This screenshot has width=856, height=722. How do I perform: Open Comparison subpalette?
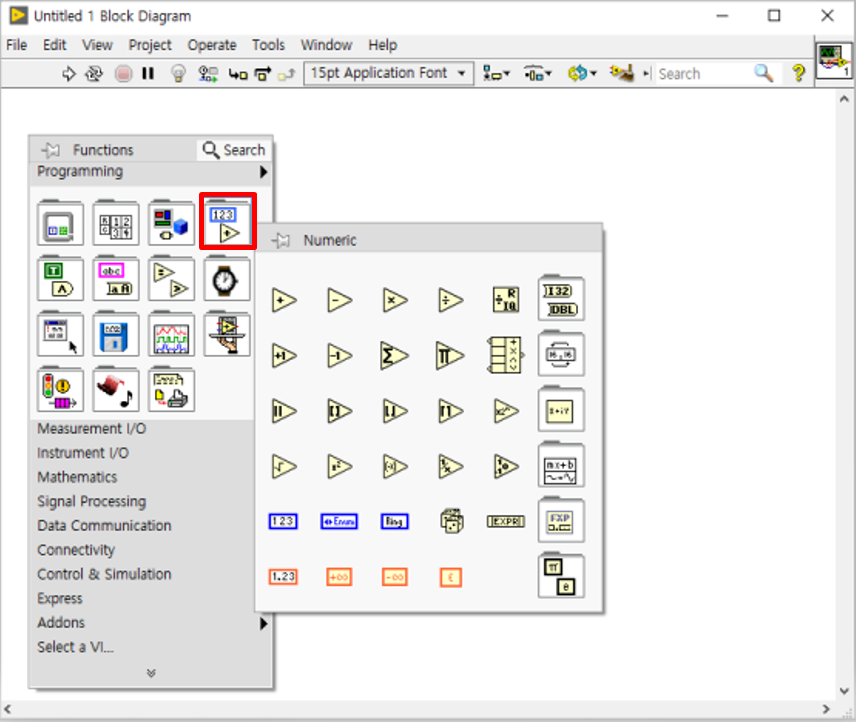(x=171, y=279)
